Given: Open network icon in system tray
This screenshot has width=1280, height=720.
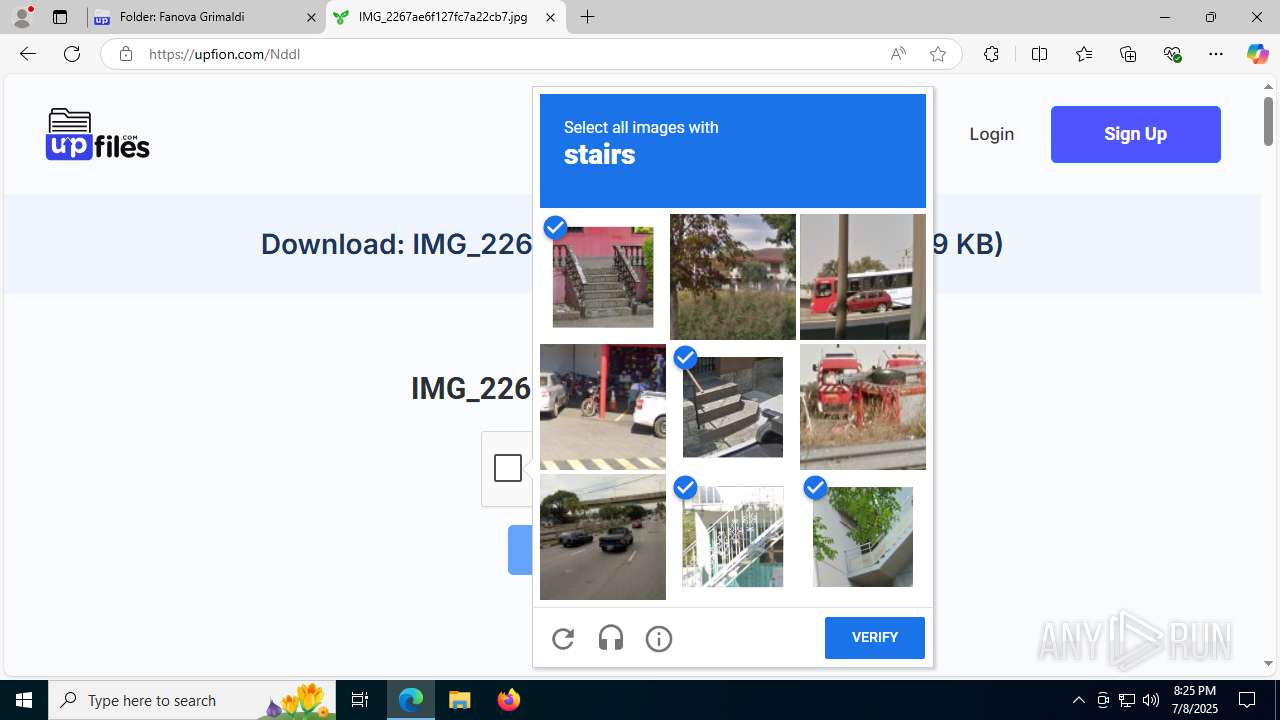Looking at the screenshot, I should click(x=1127, y=700).
